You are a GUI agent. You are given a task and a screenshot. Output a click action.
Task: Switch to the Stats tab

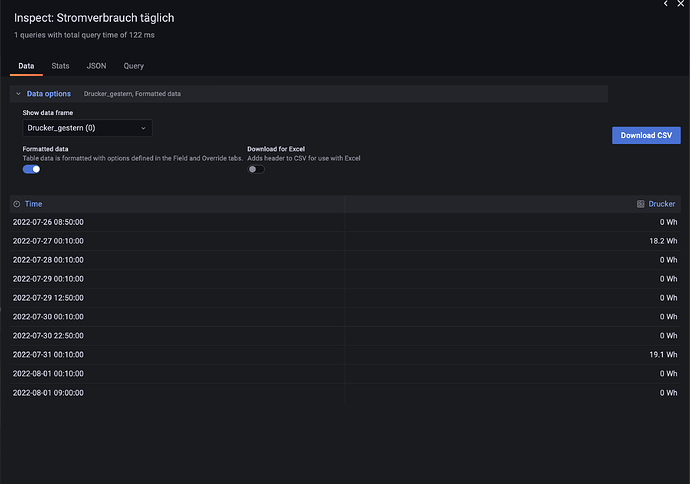[60, 66]
